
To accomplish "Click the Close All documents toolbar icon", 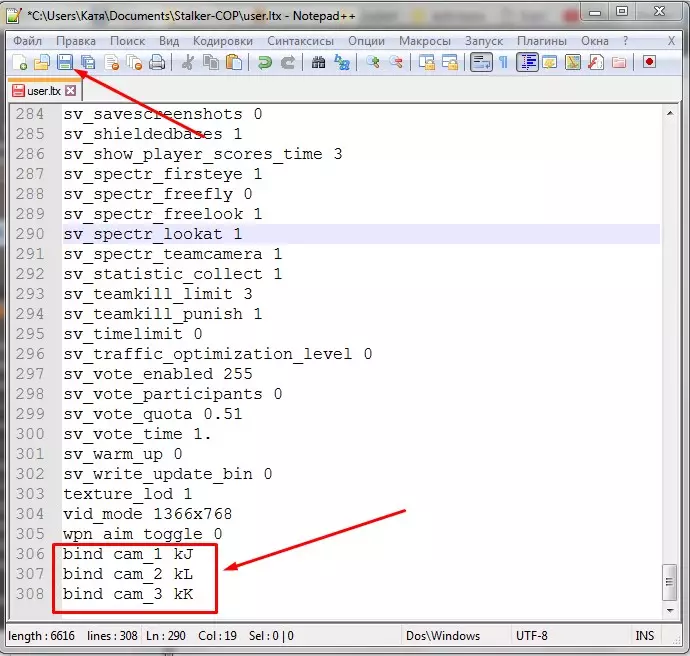I will [134, 62].
